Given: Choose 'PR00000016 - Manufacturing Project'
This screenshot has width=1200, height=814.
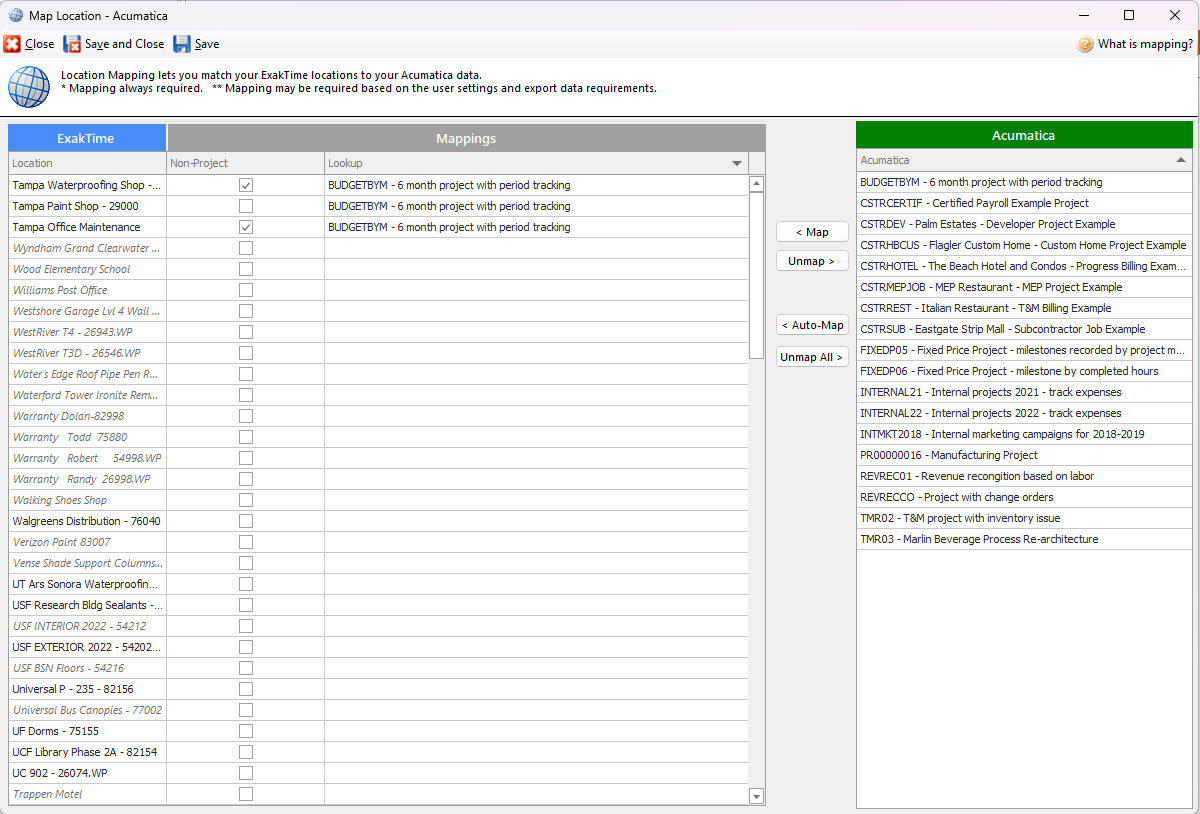Looking at the screenshot, I should (x=1024, y=455).
